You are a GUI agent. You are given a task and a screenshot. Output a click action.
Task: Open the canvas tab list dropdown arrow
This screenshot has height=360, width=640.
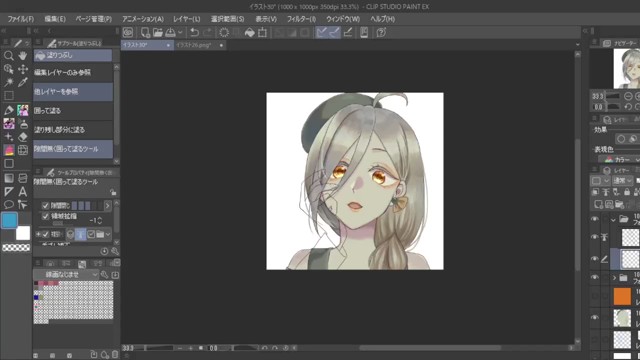click(x=577, y=44)
